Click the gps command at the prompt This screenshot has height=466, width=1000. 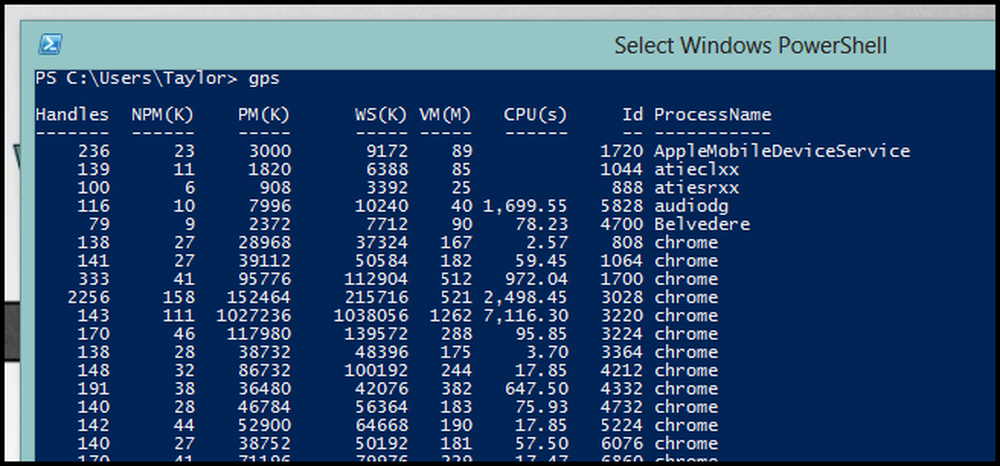click(x=264, y=79)
